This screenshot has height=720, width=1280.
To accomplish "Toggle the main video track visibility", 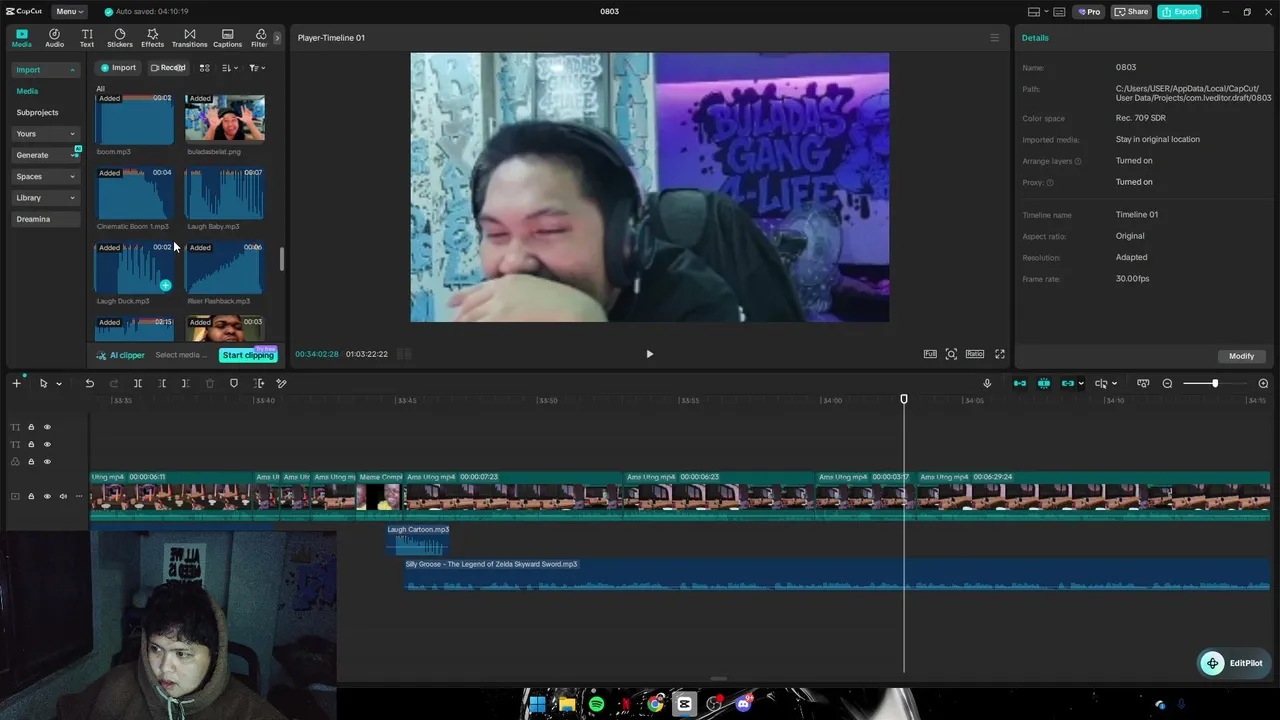I will coord(47,496).
